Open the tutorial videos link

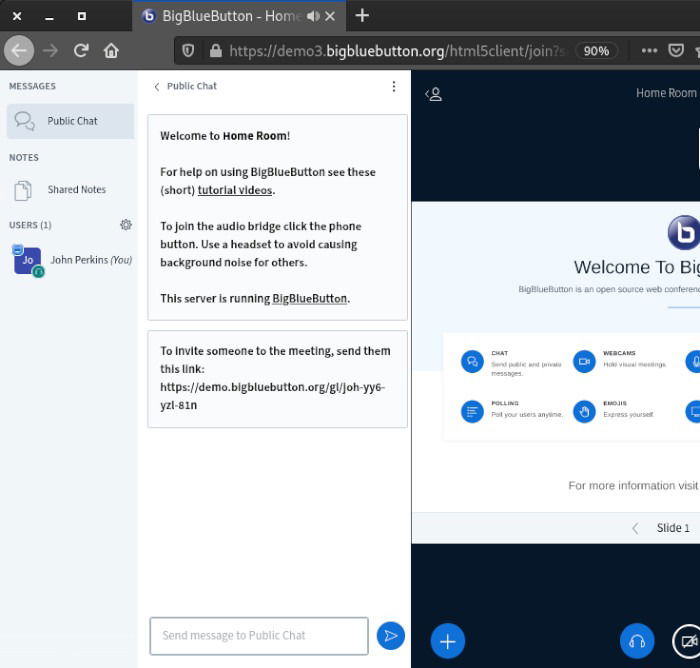235,190
